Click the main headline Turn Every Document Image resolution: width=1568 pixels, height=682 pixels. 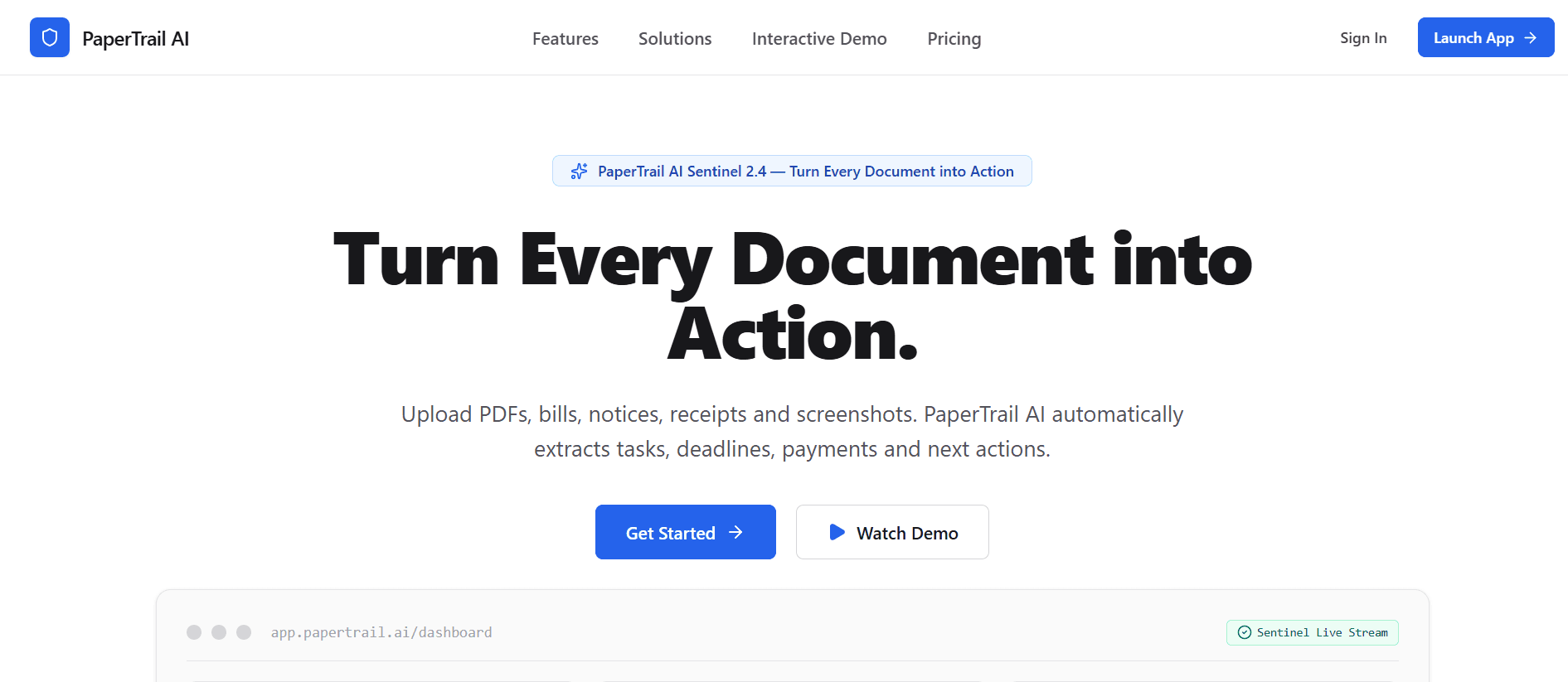pos(792,297)
